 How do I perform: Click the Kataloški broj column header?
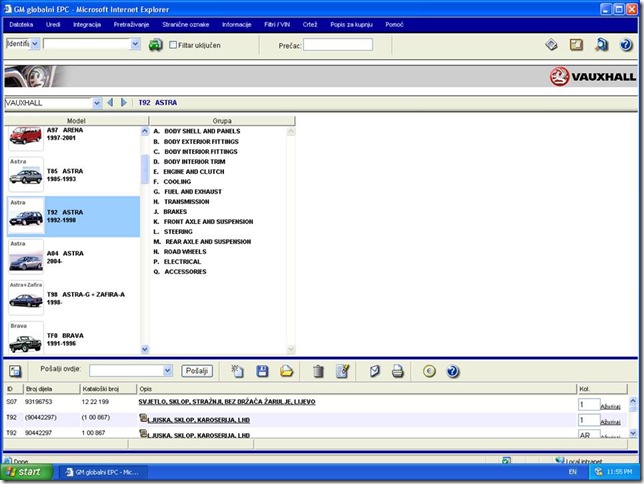click(108, 389)
